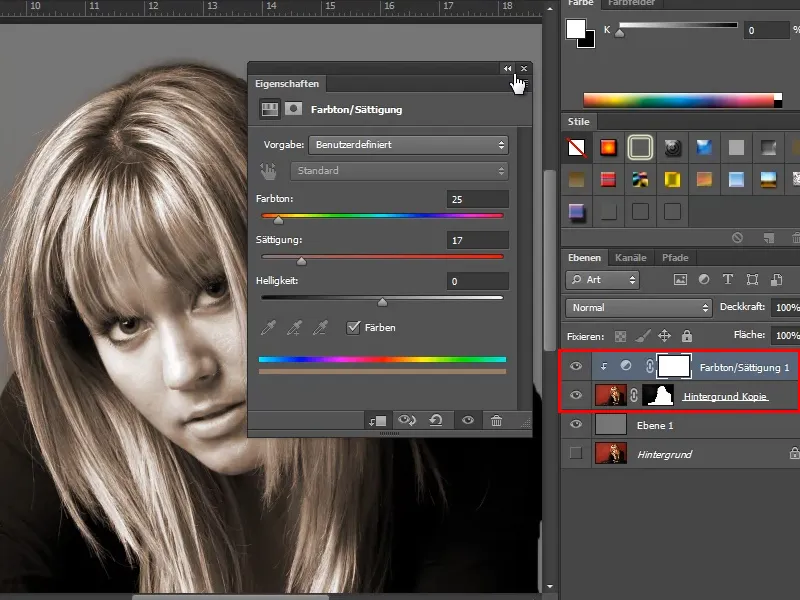Open the Vorgabe dropdown (Benutzerdefiniert)

pyautogui.click(x=408, y=145)
